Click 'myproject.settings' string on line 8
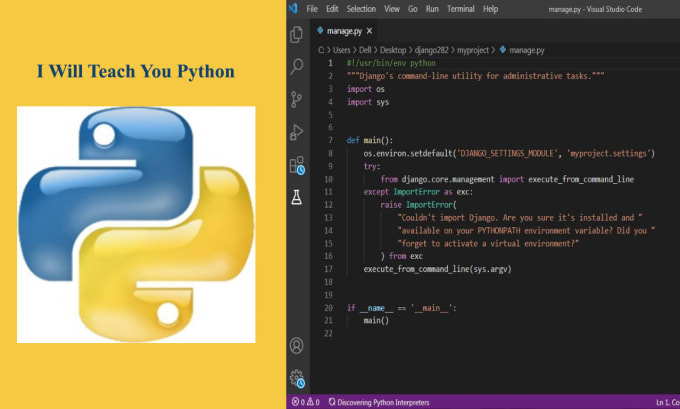Viewport: 680px width, 409px height. click(608, 153)
